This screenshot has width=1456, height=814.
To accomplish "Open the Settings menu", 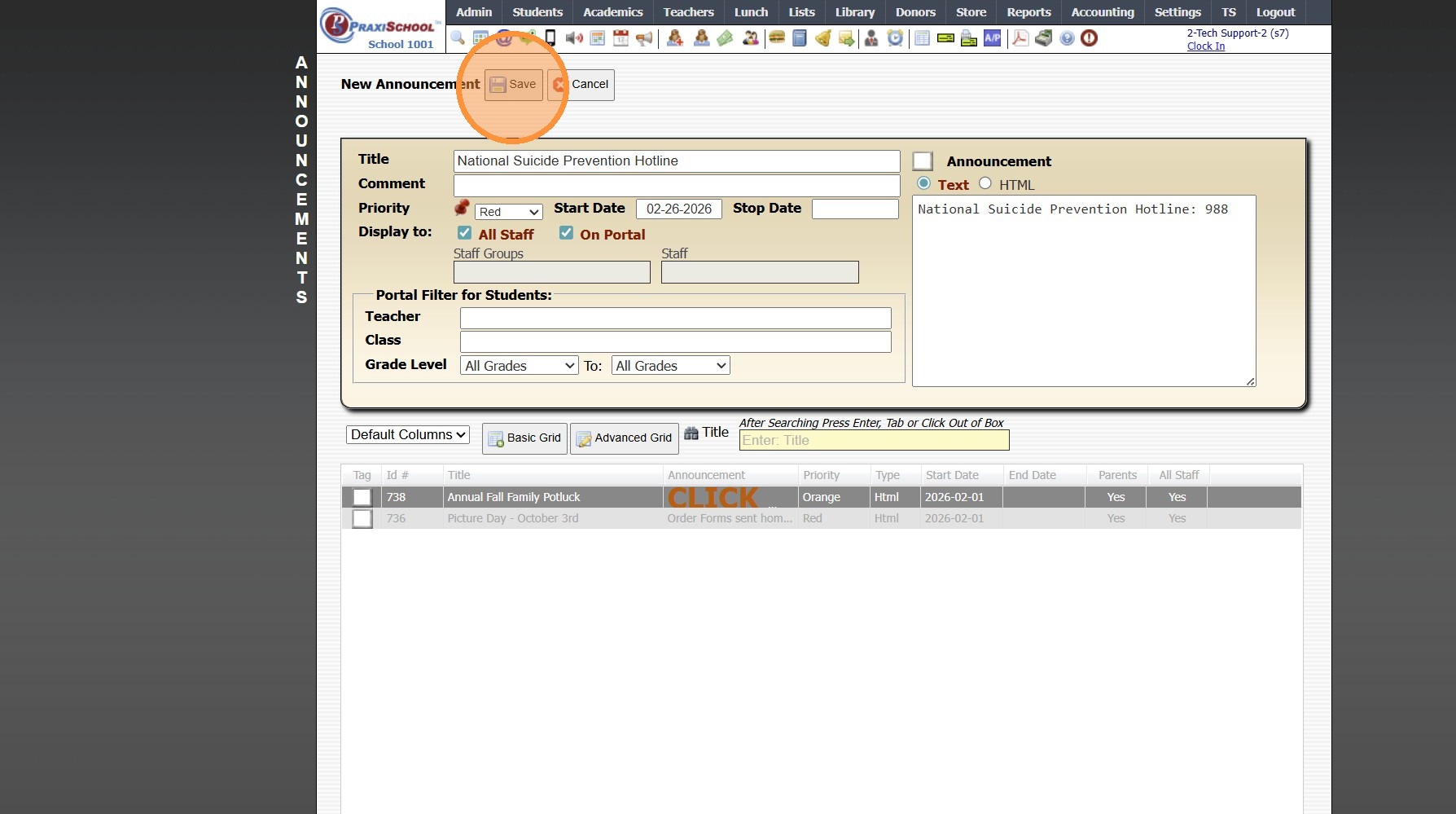I will pos(1178,12).
